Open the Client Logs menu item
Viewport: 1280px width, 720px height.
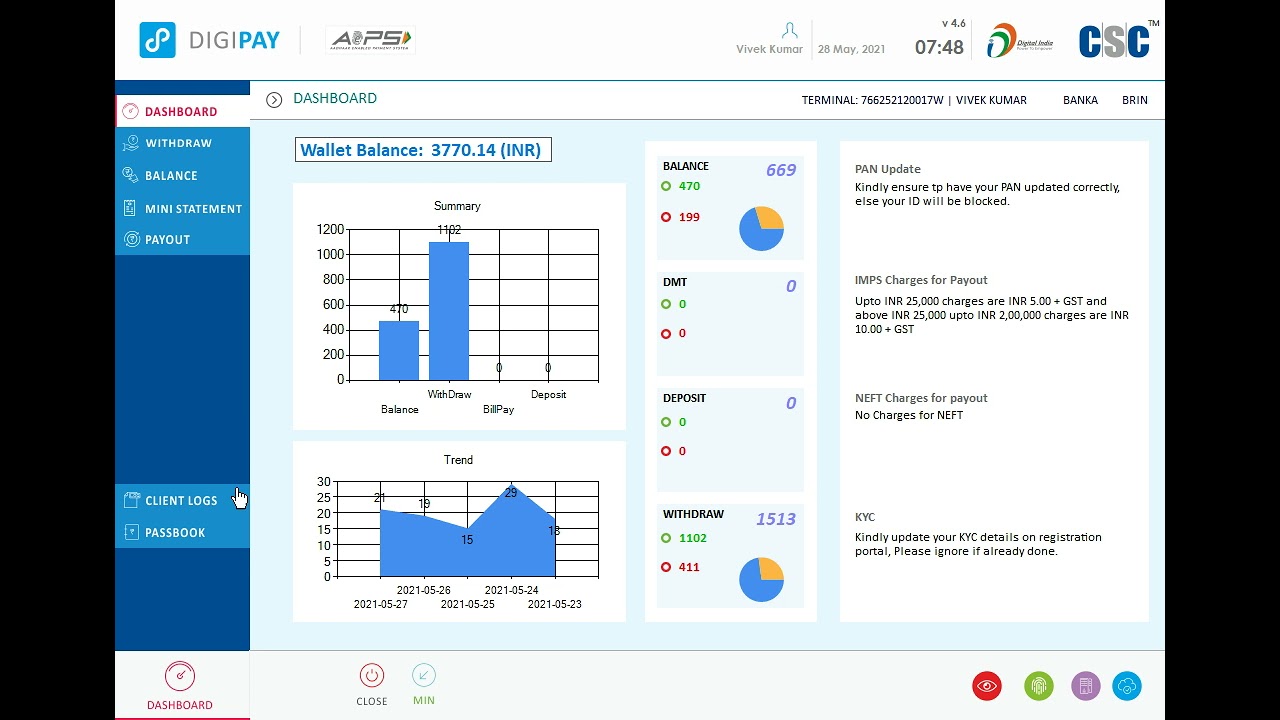coord(182,500)
